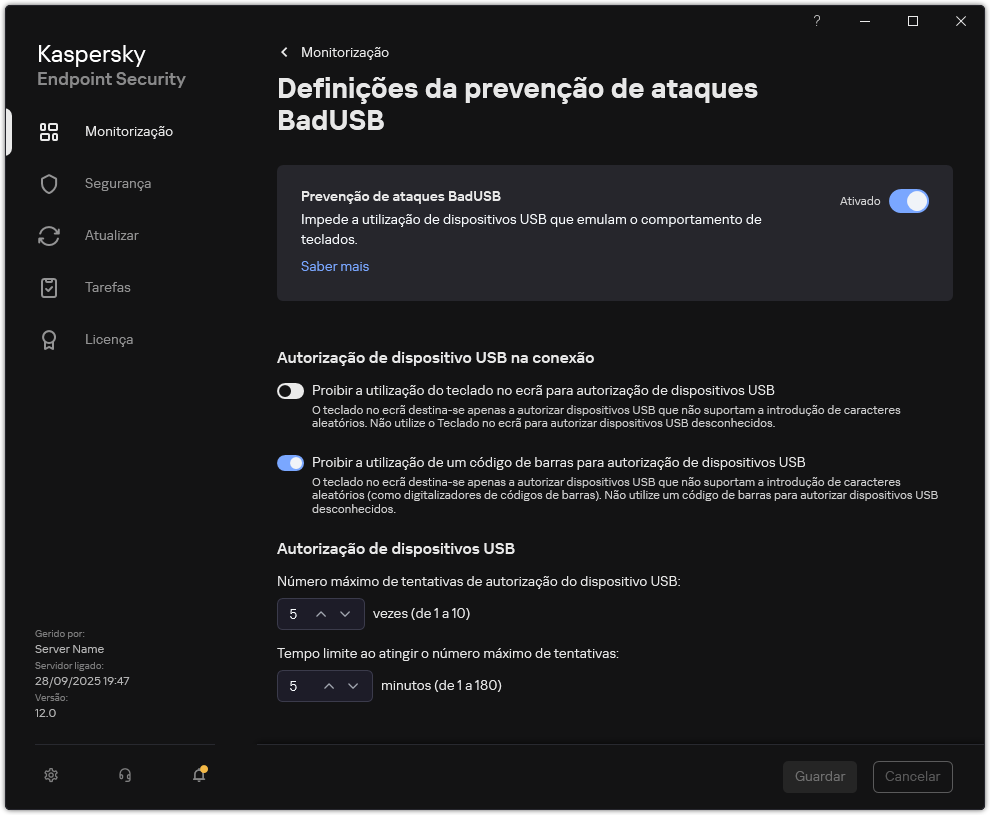Save settings with Guardar button
Screen dimensions: 990x815
pyautogui.click(x=819, y=777)
